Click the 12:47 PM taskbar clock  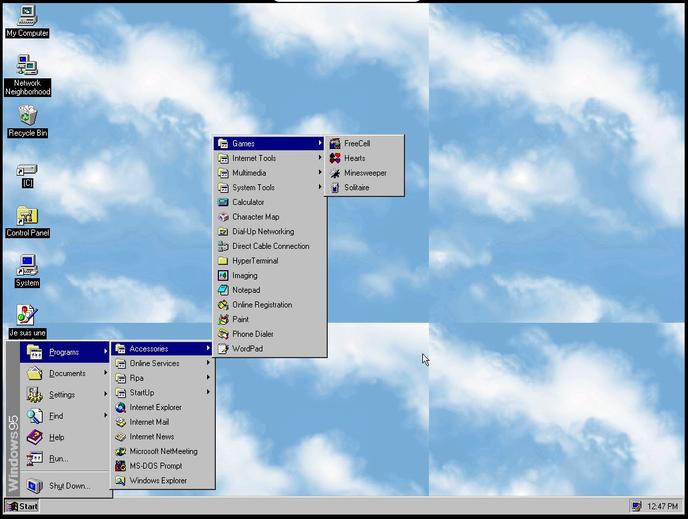click(x=663, y=506)
